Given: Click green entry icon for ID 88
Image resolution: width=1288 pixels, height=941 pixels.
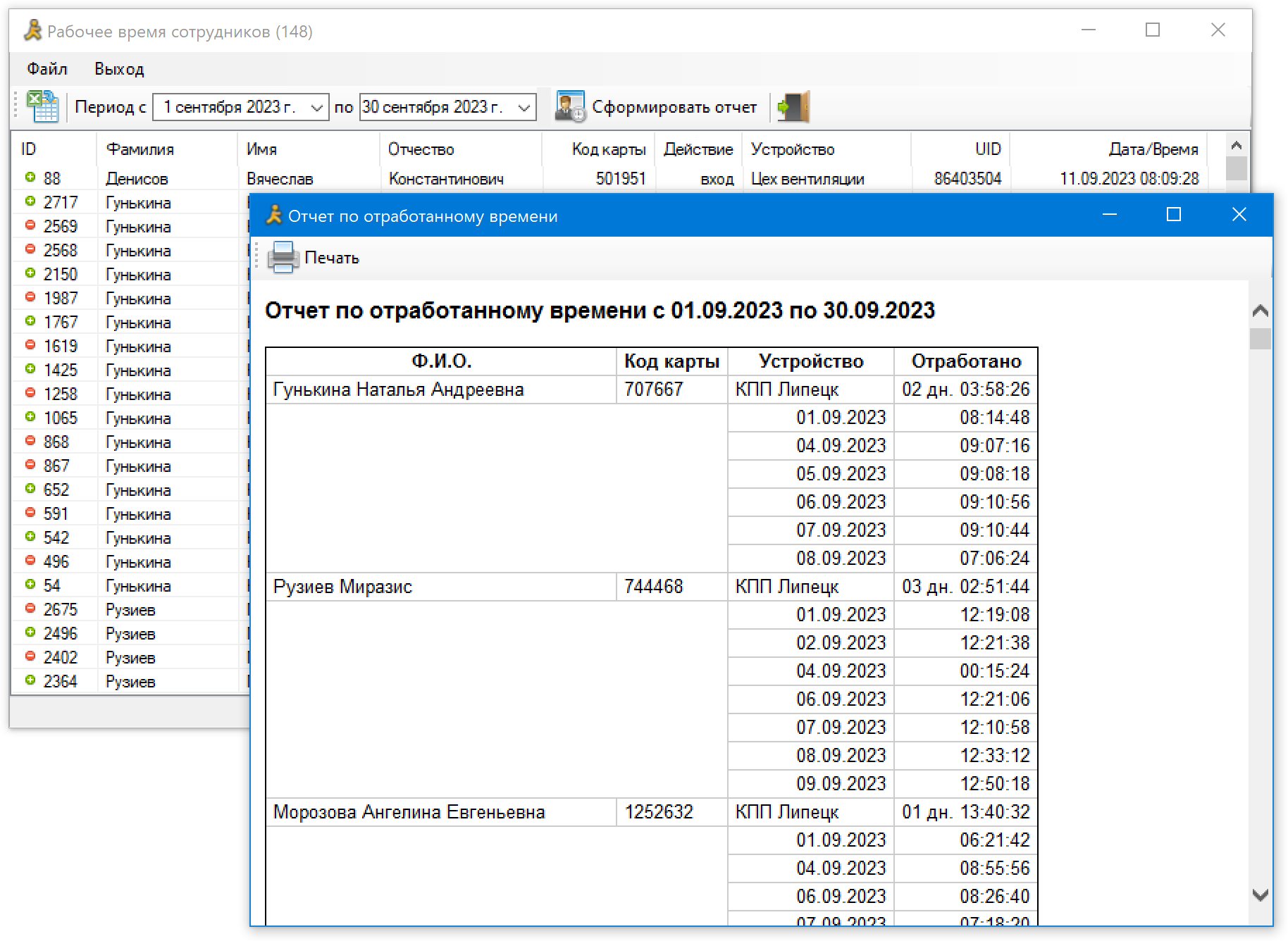Looking at the screenshot, I should (x=30, y=177).
